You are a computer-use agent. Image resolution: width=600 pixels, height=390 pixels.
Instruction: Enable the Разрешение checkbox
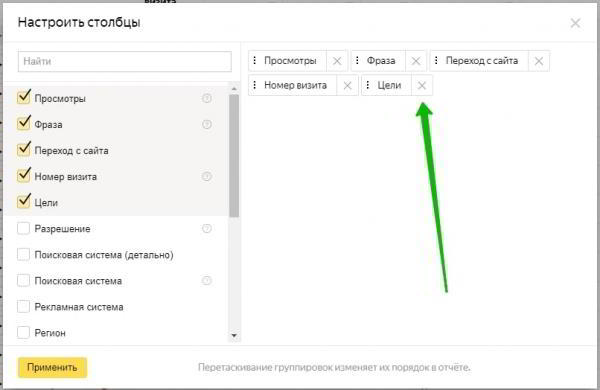click(x=23, y=228)
